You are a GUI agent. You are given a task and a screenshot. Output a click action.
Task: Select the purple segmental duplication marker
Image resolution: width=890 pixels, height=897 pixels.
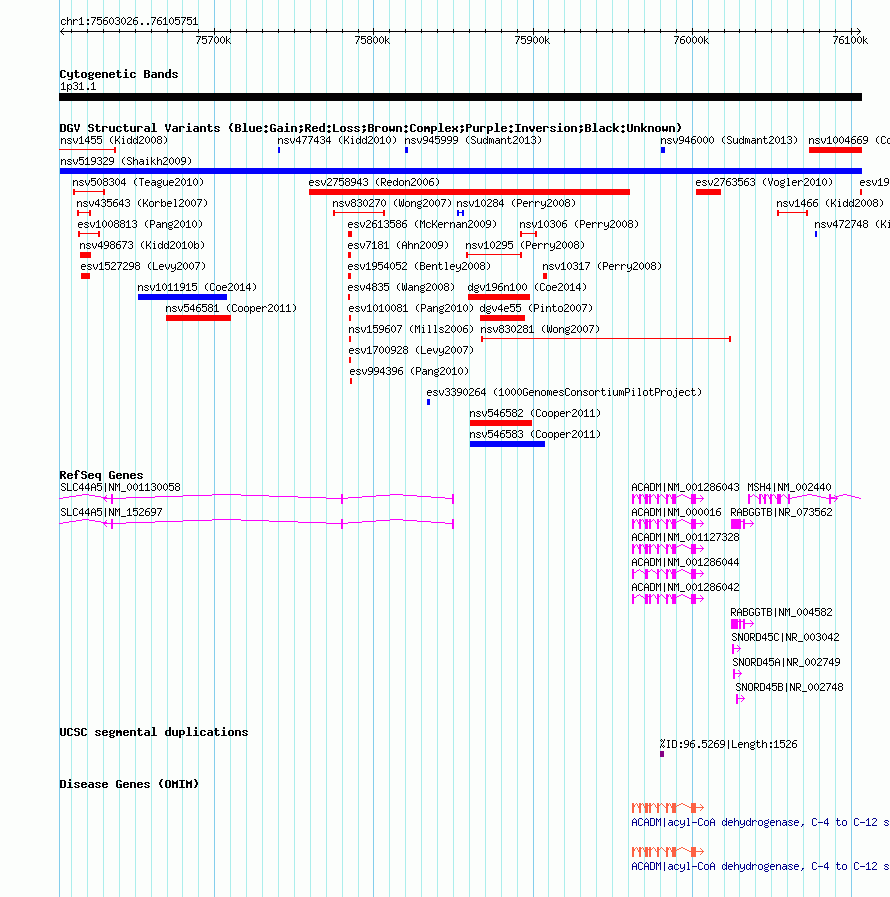pyautogui.click(x=662, y=754)
